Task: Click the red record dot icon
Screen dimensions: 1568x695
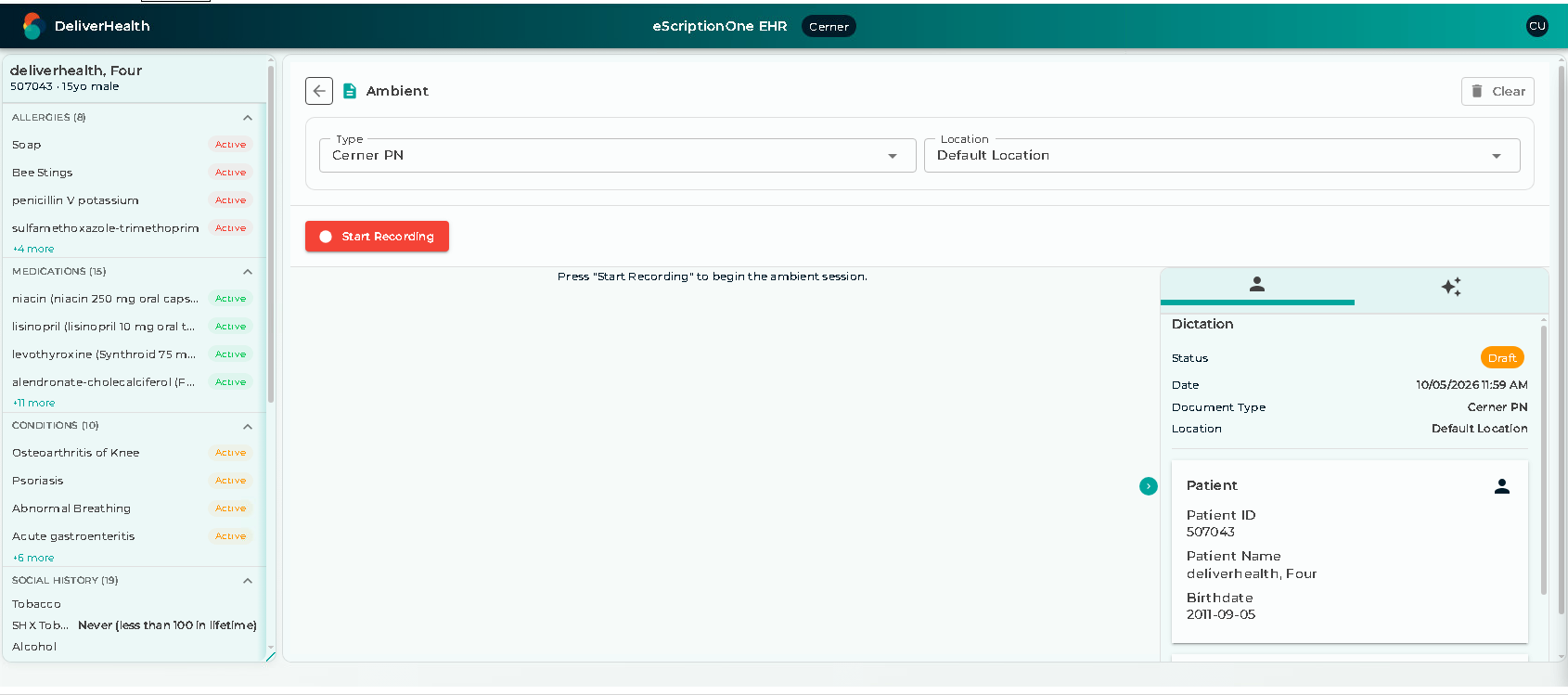Action: 326,237
